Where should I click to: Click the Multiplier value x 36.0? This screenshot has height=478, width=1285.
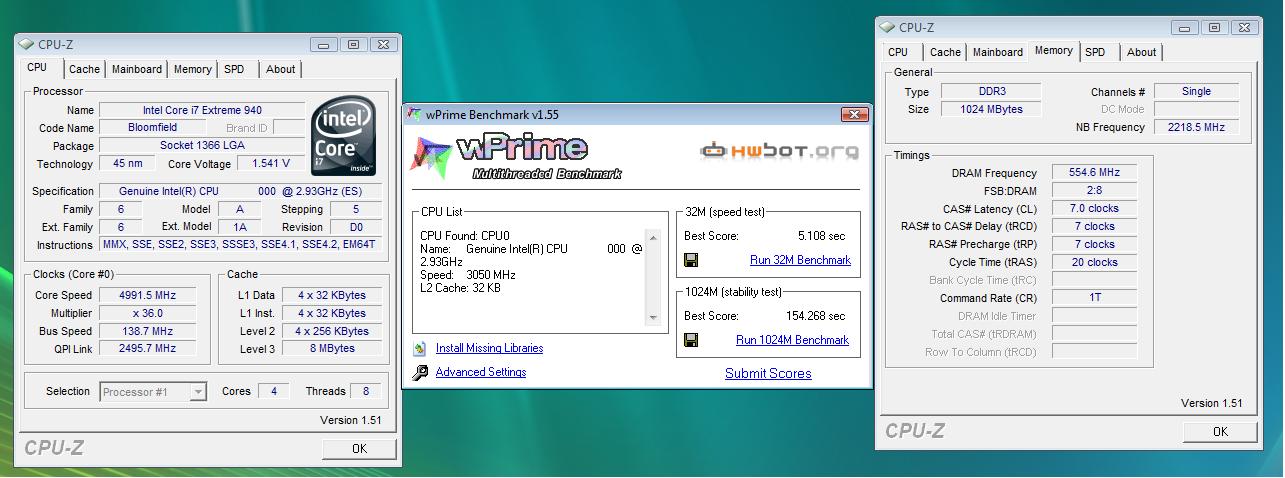pyautogui.click(x=148, y=313)
